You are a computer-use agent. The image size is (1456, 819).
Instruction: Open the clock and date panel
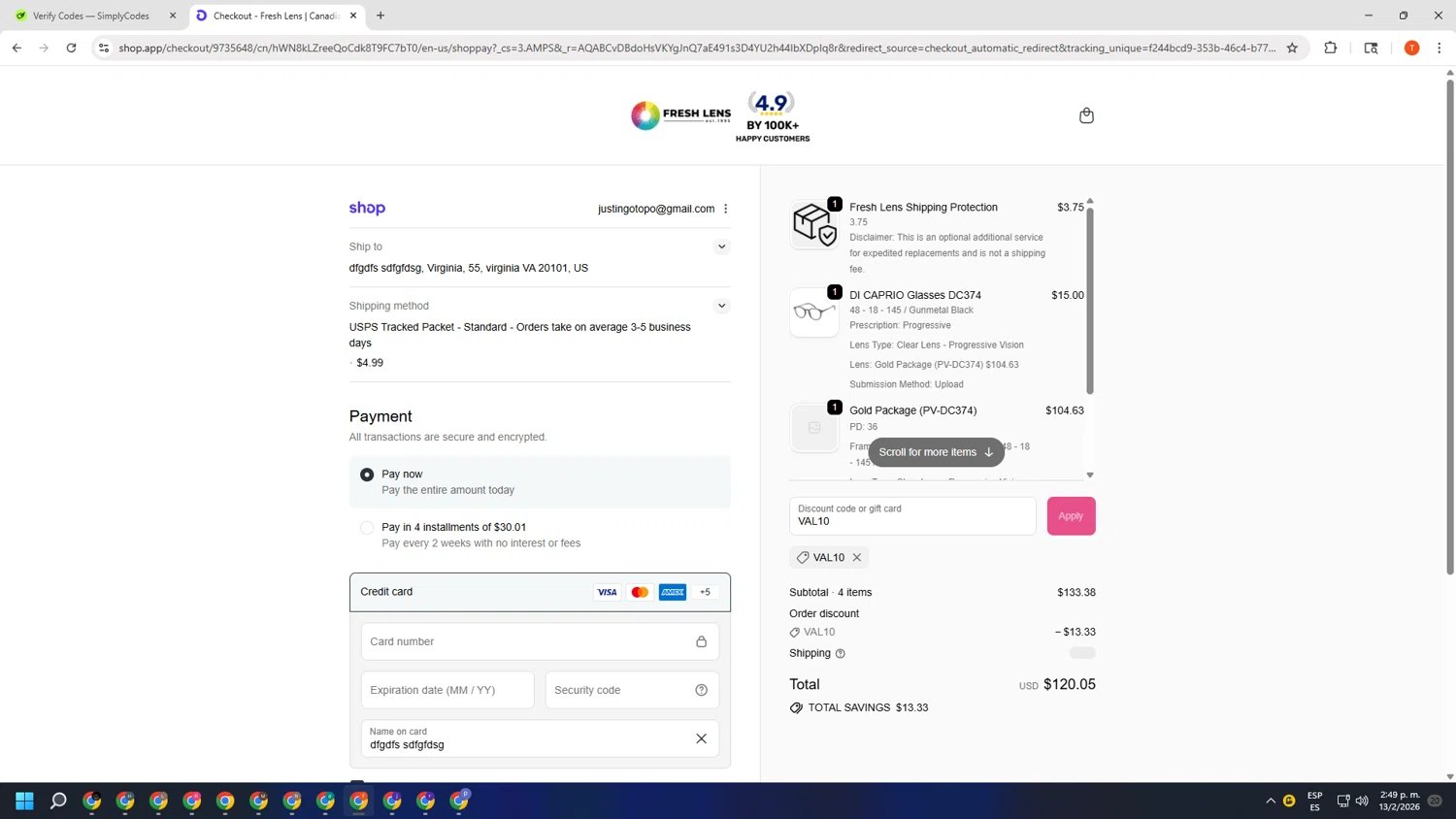(x=1399, y=801)
